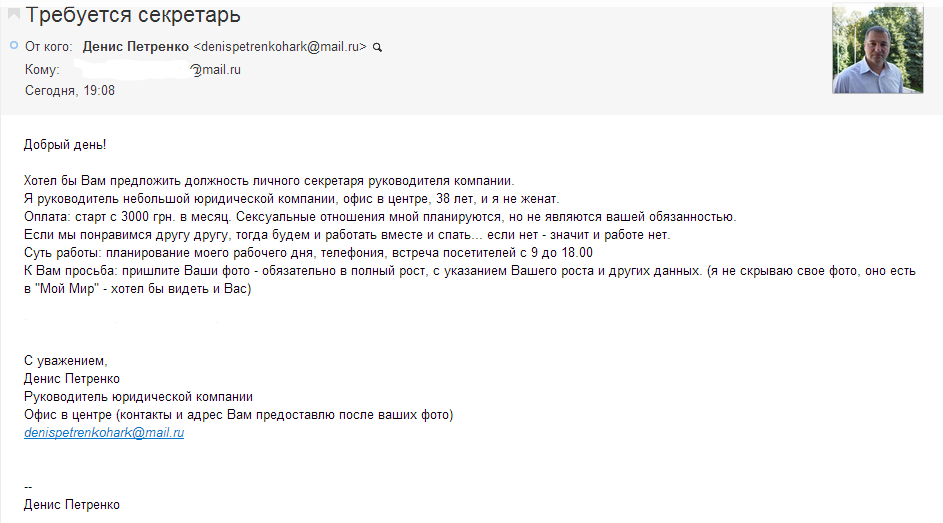
Task: Click the От кого label
Action: click(48, 47)
